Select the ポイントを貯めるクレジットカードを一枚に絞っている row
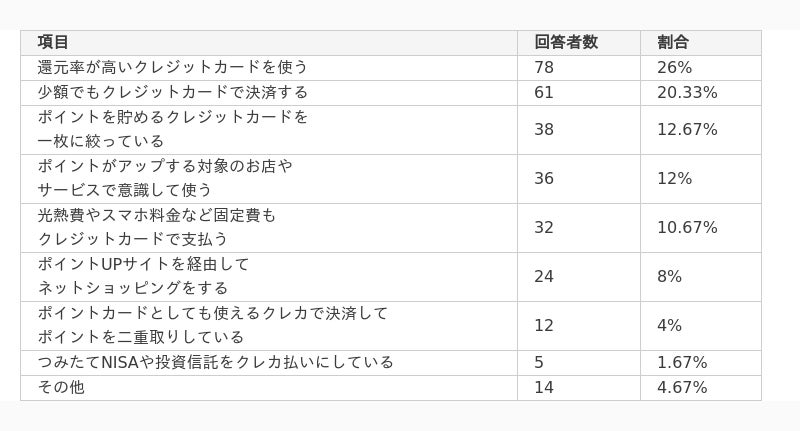The image size is (800, 431). 391,130
